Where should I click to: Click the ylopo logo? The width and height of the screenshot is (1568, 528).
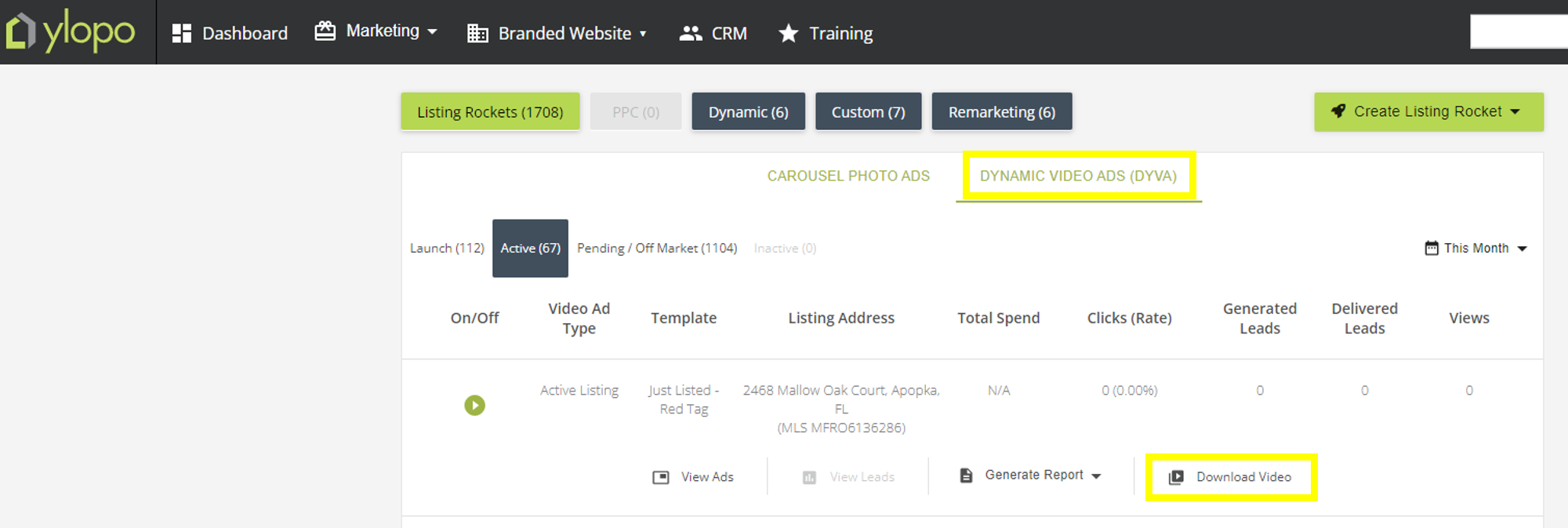click(x=71, y=31)
